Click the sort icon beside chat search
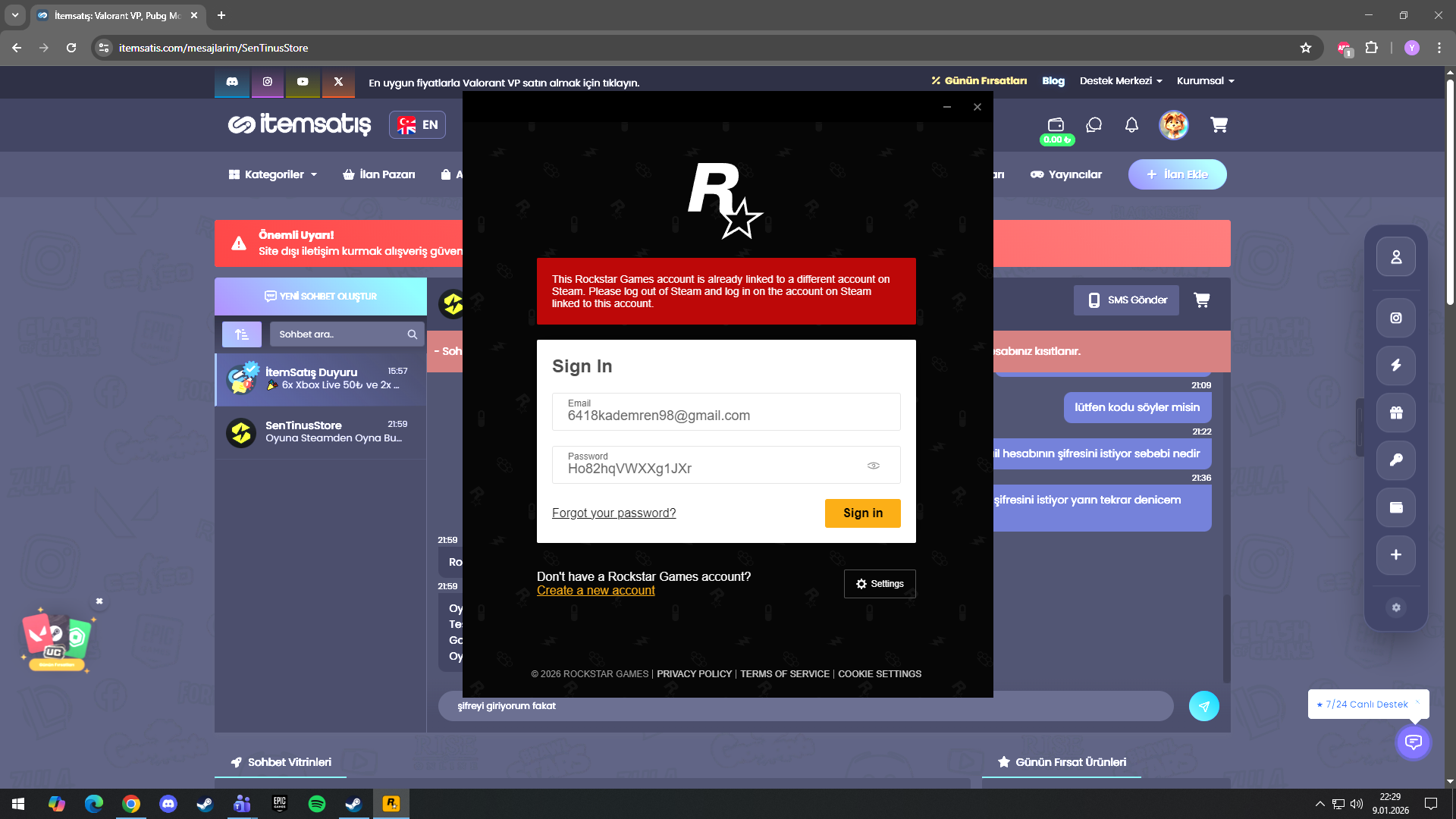This screenshot has width=1456, height=819. tap(242, 334)
